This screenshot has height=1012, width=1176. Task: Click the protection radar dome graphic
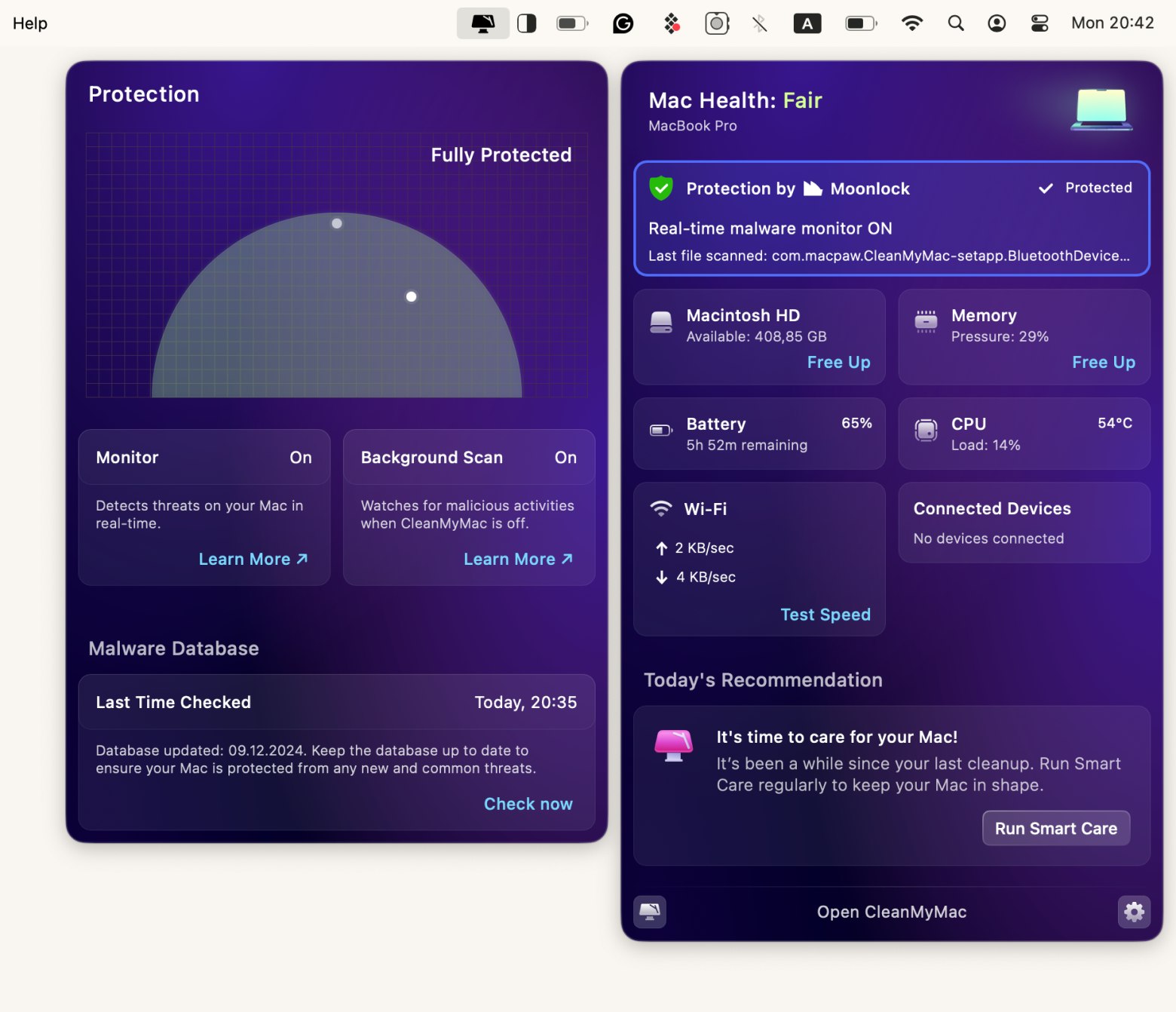pos(337,305)
